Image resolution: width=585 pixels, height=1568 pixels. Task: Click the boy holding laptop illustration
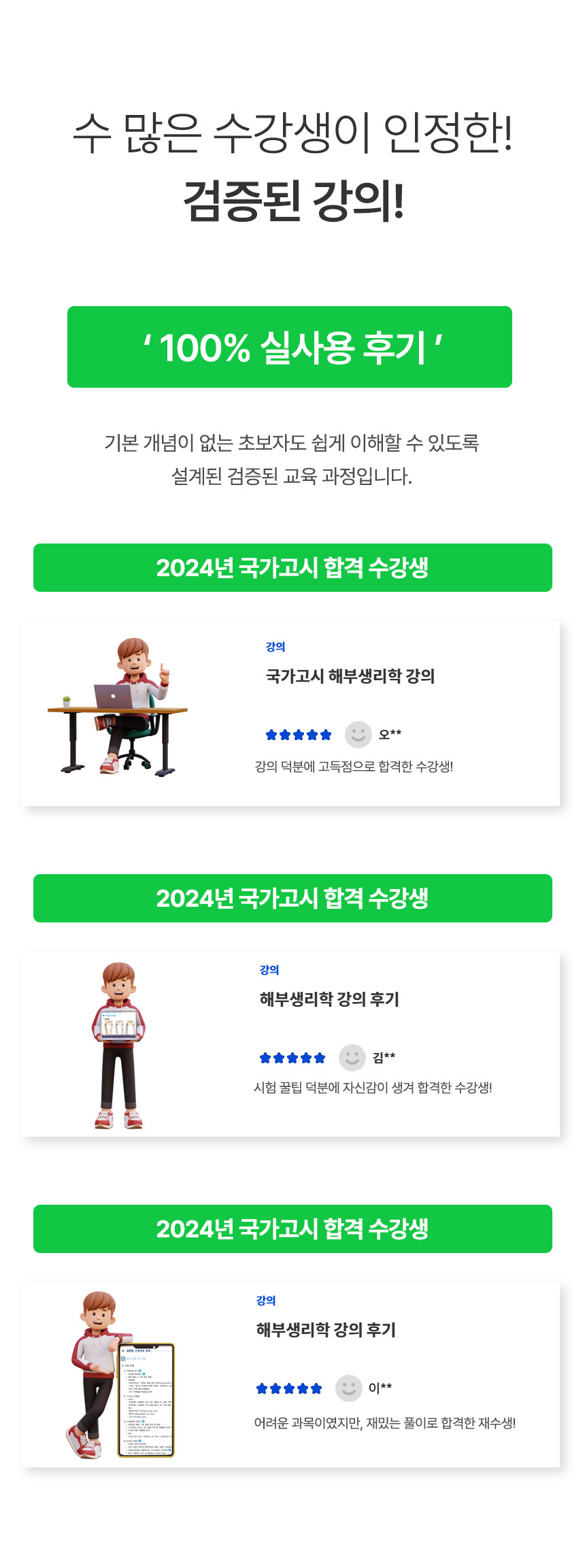click(x=119, y=1046)
